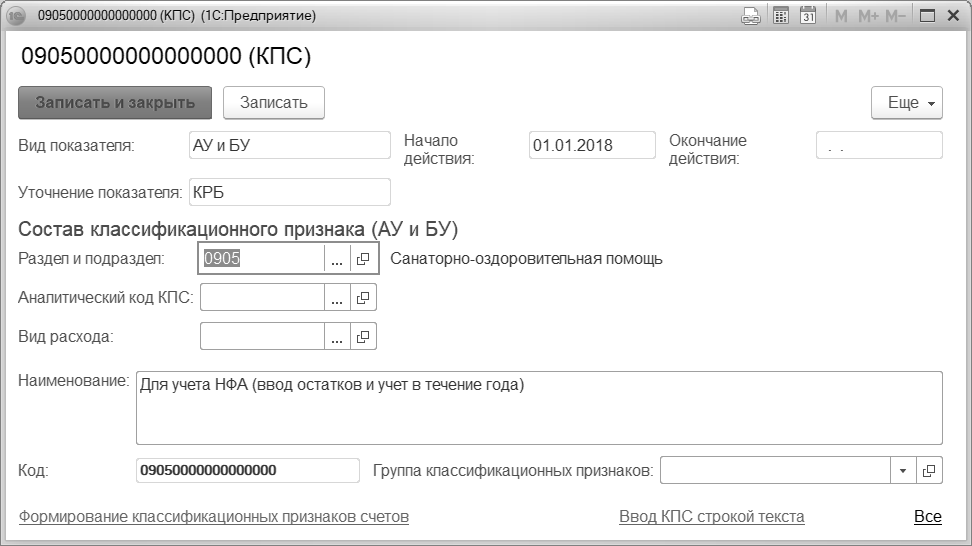
Task: Open the Группа классификационных признаков item icon
Action: coord(929,470)
